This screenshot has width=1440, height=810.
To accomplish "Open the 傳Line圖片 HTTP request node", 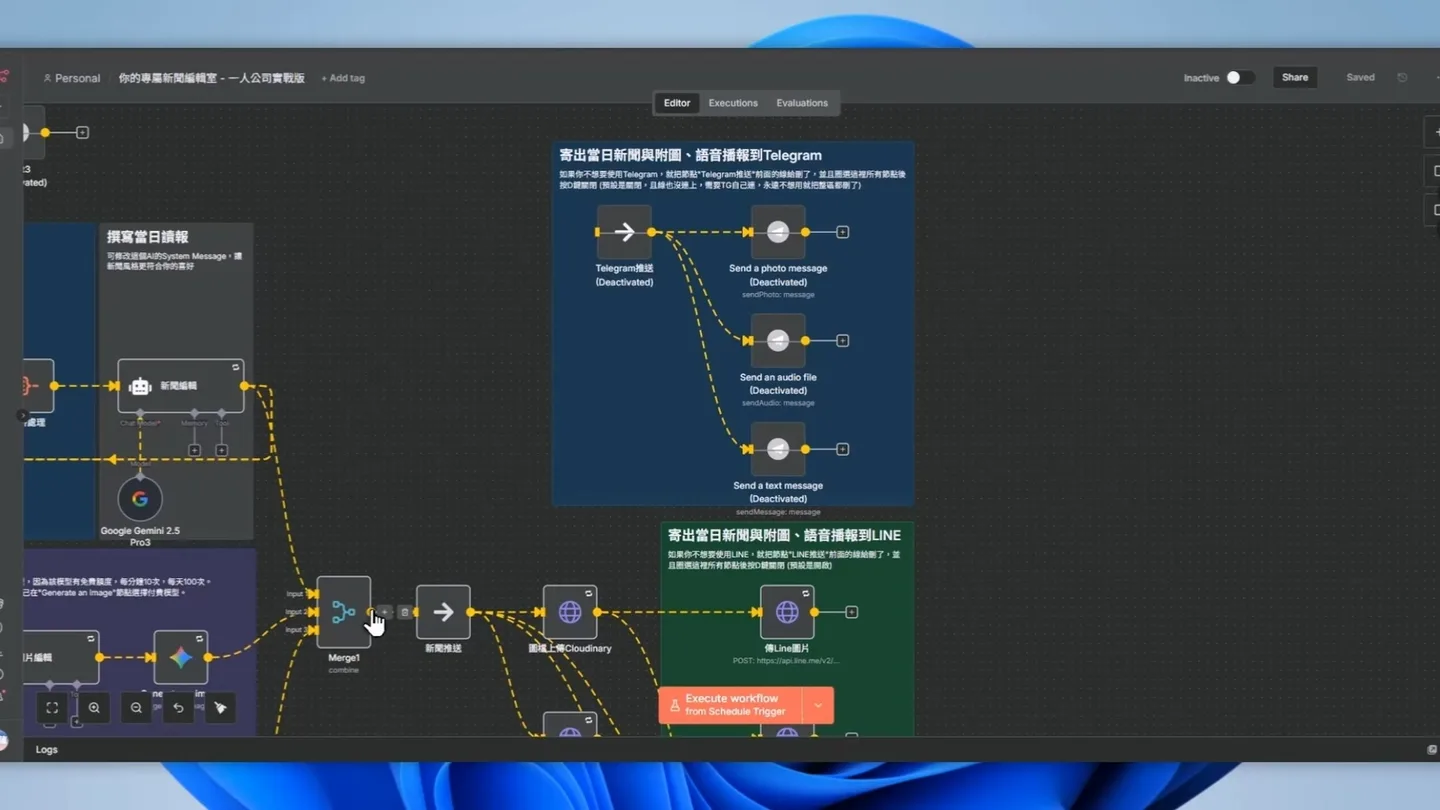I will tap(787, 612).
